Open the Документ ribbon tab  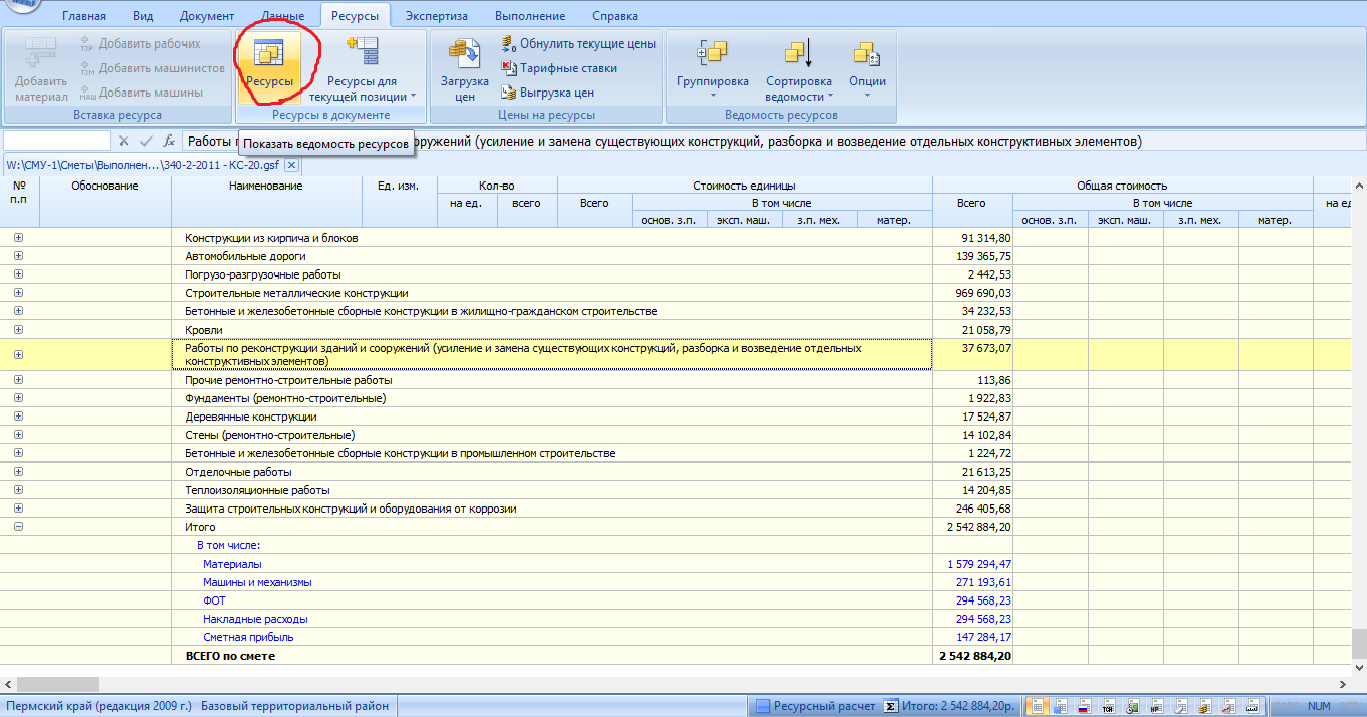point(207,16)
